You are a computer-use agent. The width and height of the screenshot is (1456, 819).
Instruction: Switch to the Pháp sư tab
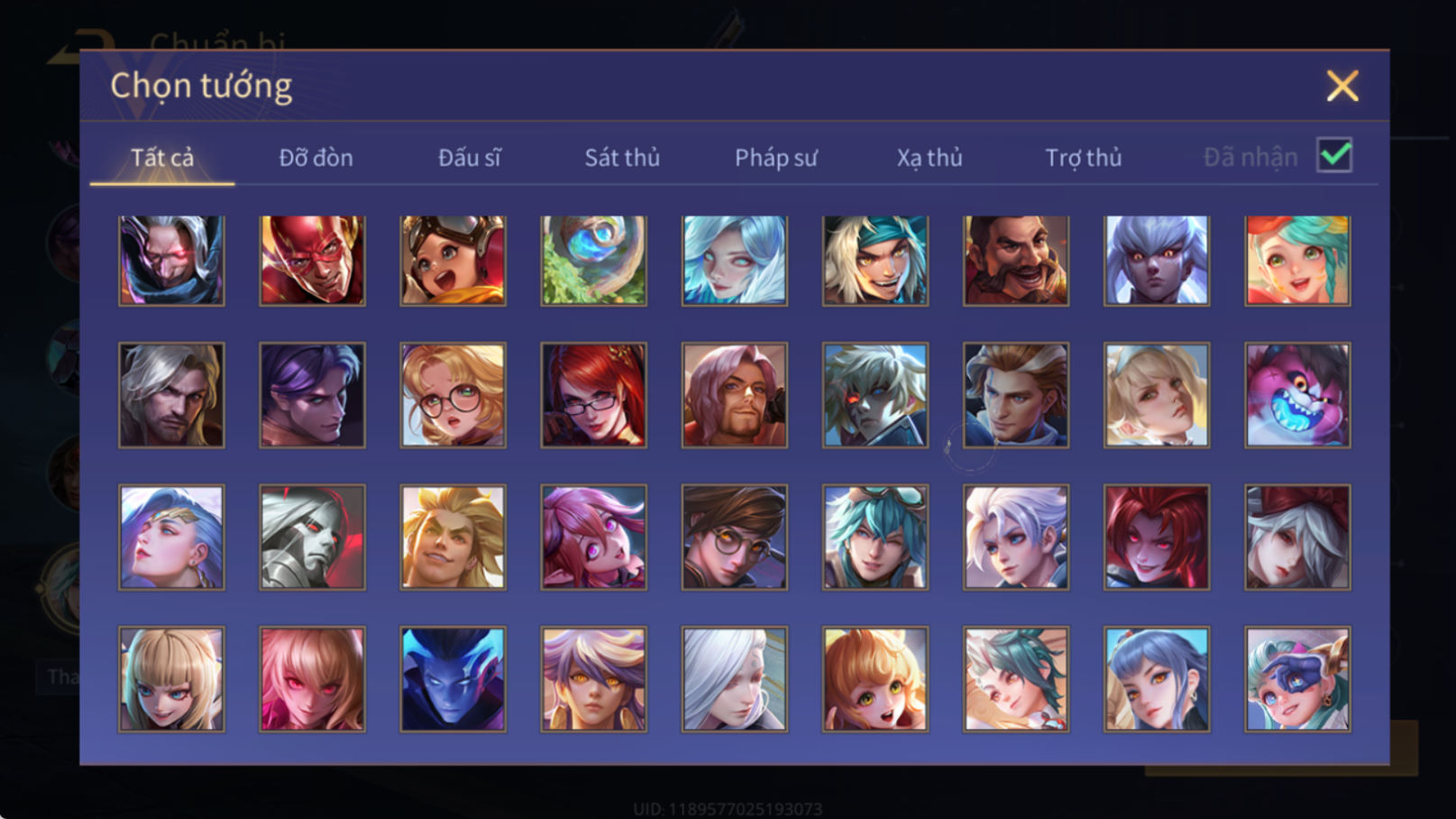pos(775,158)
